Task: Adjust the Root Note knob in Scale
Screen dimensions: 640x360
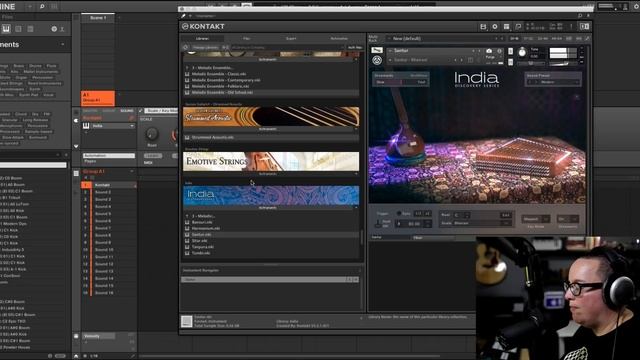Action: pyautogui.click(x=152, y=134)
